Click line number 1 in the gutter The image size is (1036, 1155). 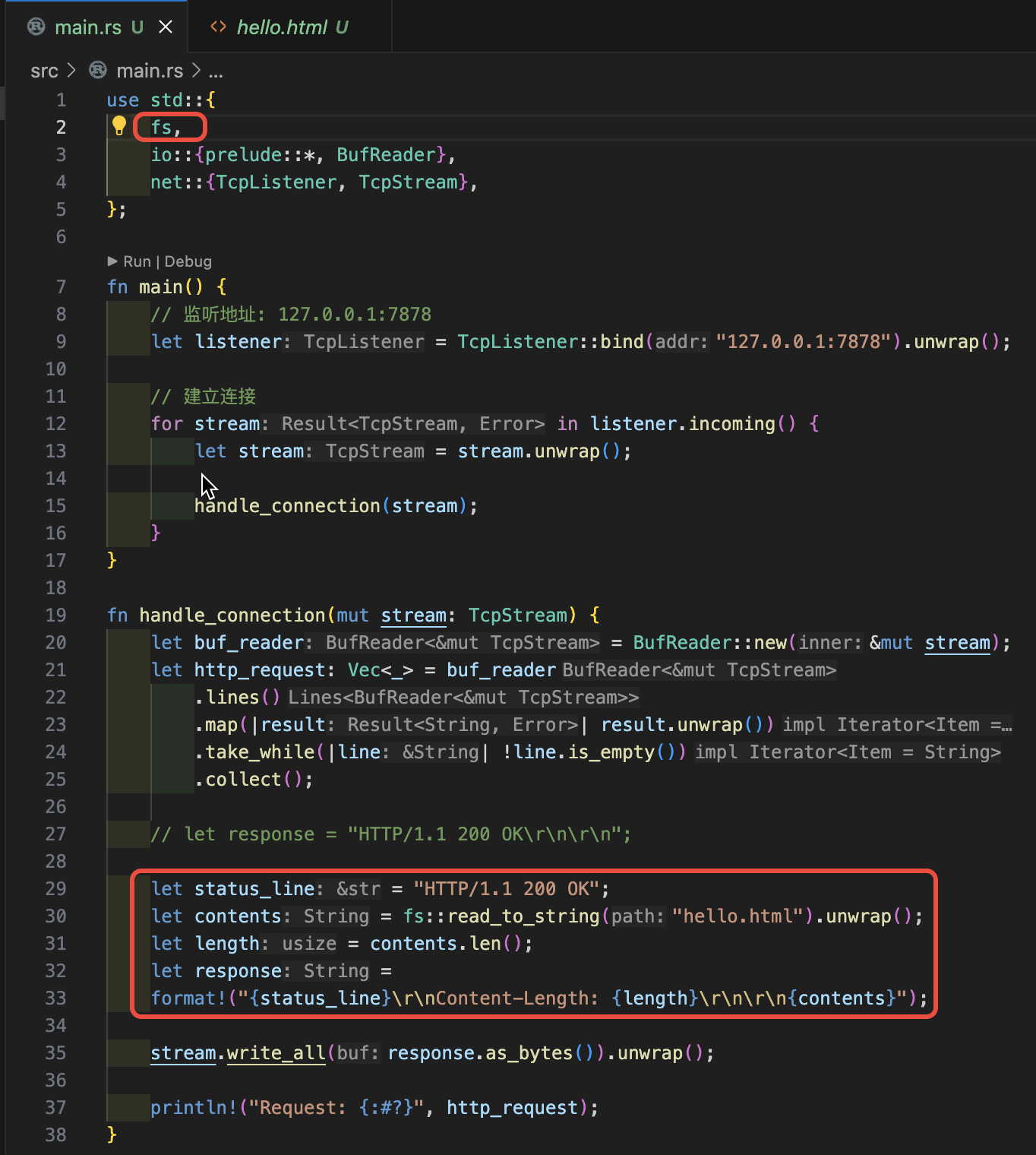61,100
